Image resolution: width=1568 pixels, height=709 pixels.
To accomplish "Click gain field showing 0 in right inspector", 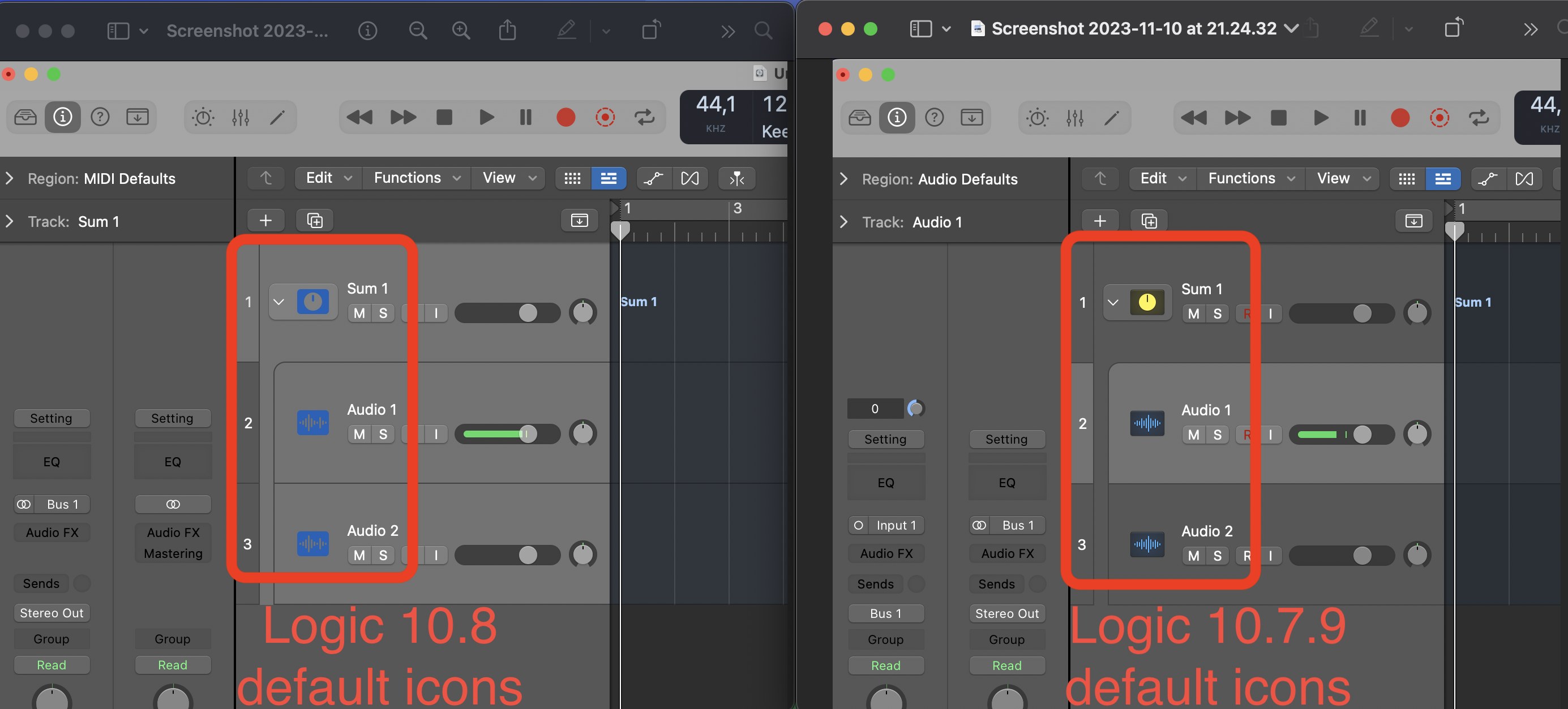I will coord(875,409).
